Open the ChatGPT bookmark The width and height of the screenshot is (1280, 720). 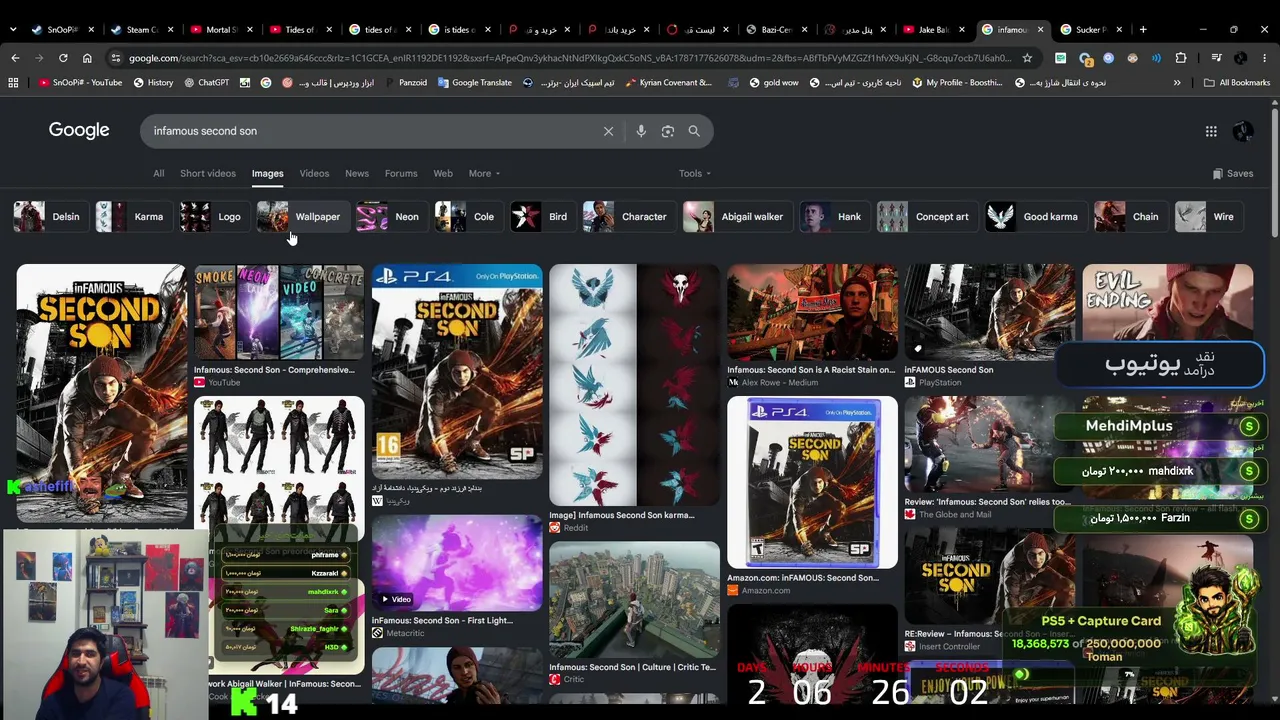coord(206,83)
